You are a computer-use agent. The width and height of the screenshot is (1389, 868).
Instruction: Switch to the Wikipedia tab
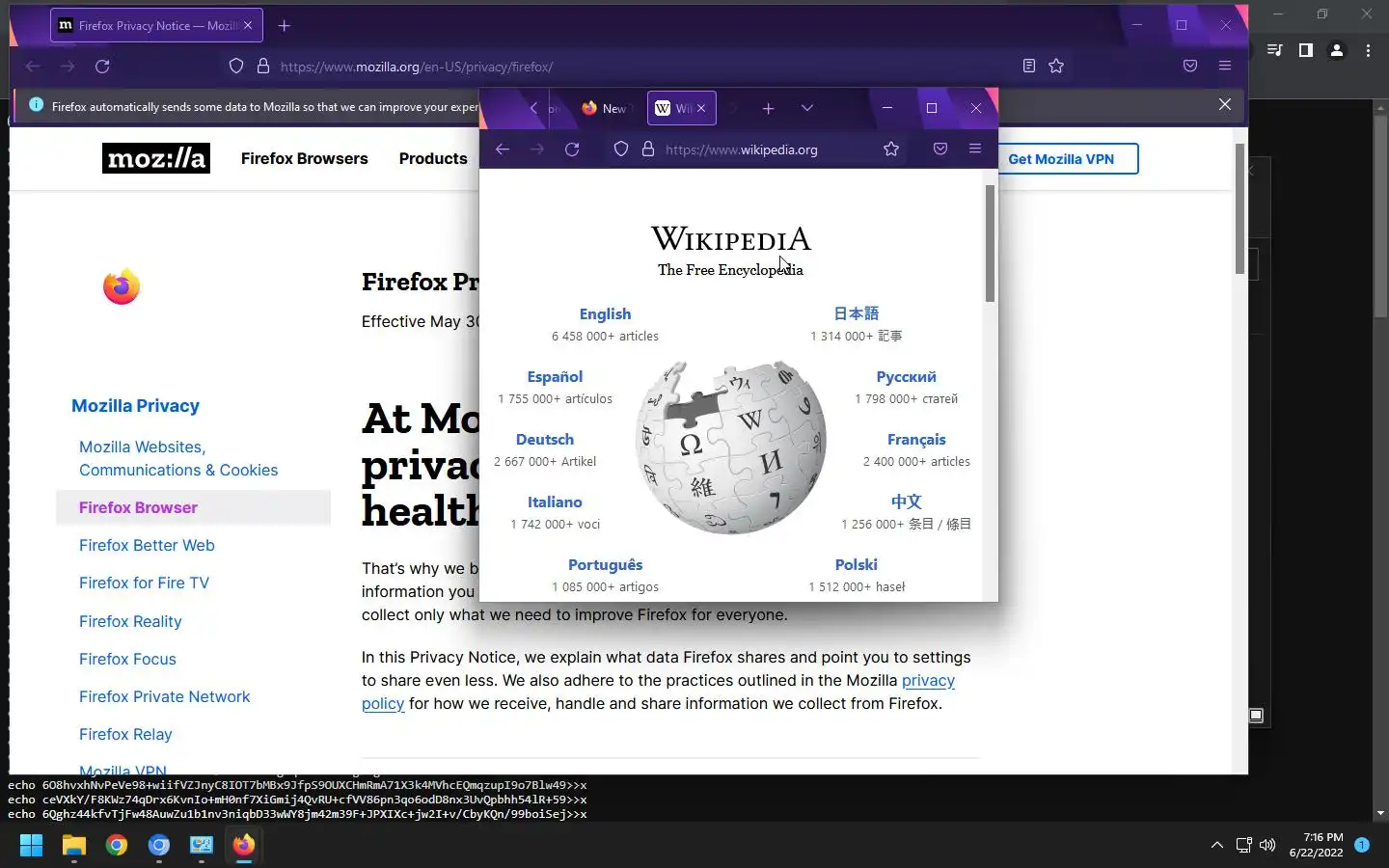(x=681, y=109)
